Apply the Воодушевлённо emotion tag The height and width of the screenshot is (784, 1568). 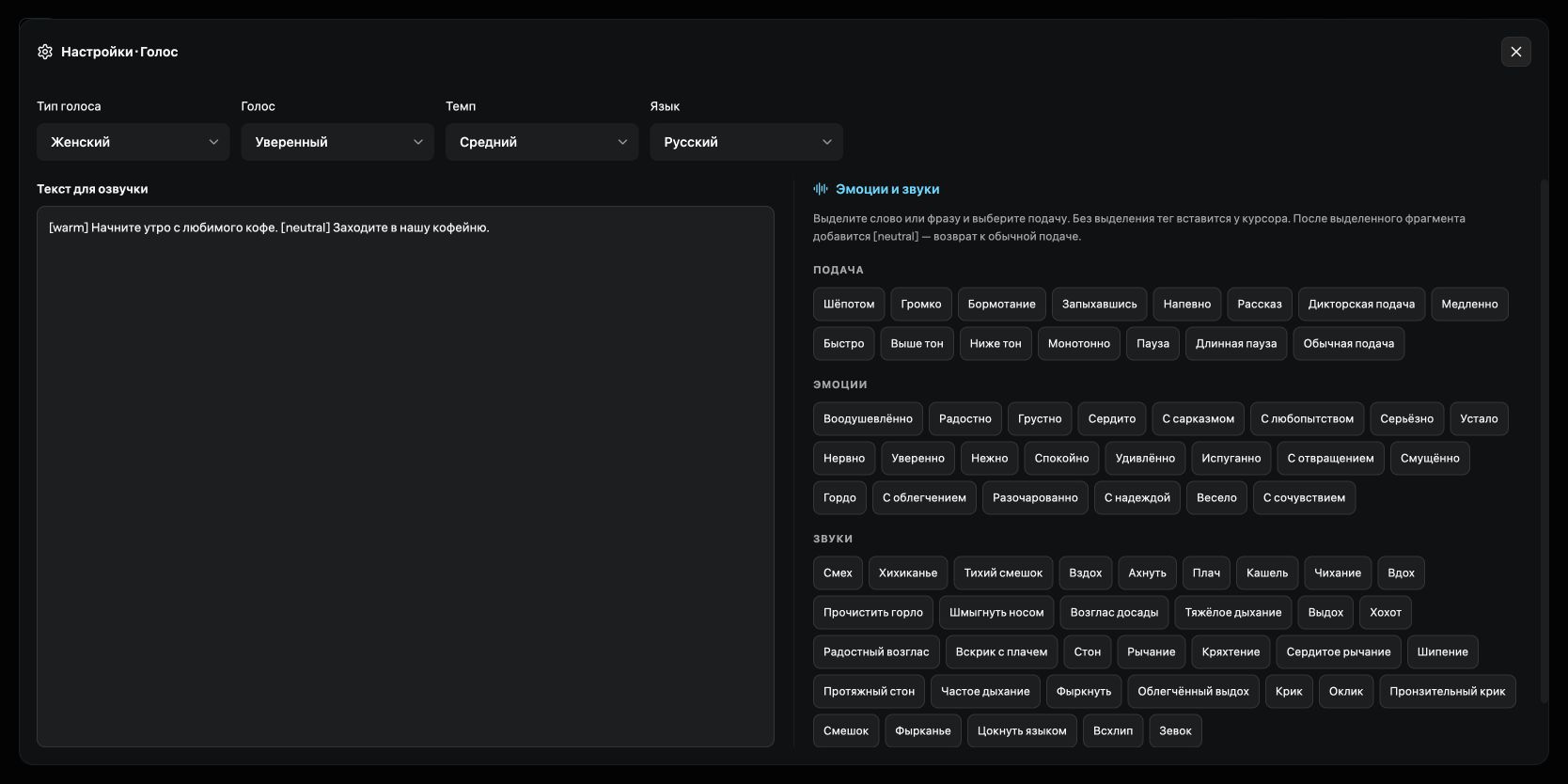click(x=868, y=418)
